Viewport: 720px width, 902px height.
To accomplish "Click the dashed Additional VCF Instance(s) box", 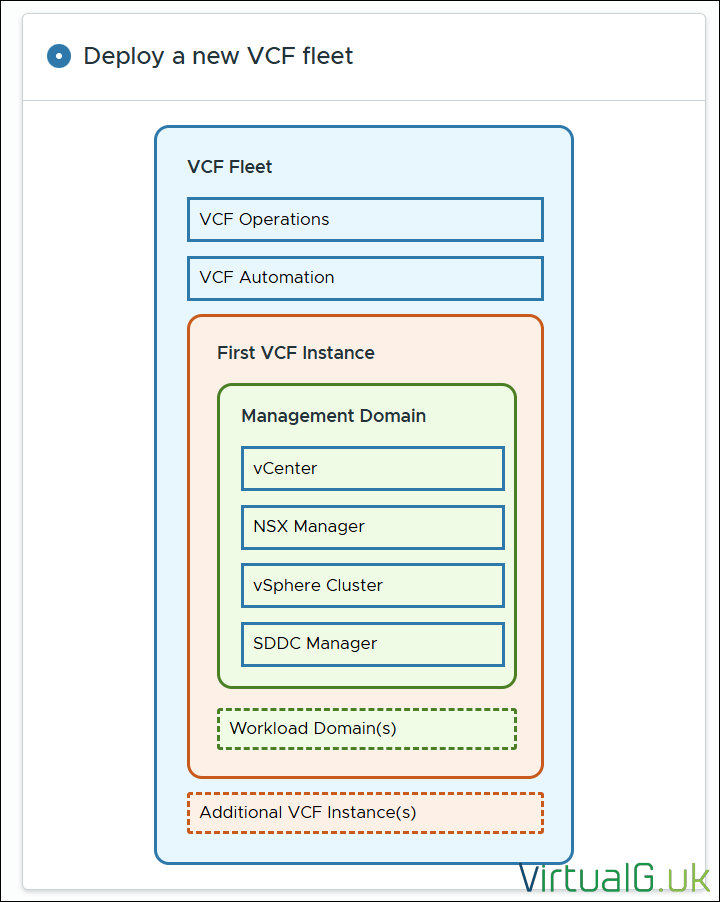I will tap(365, 813).
